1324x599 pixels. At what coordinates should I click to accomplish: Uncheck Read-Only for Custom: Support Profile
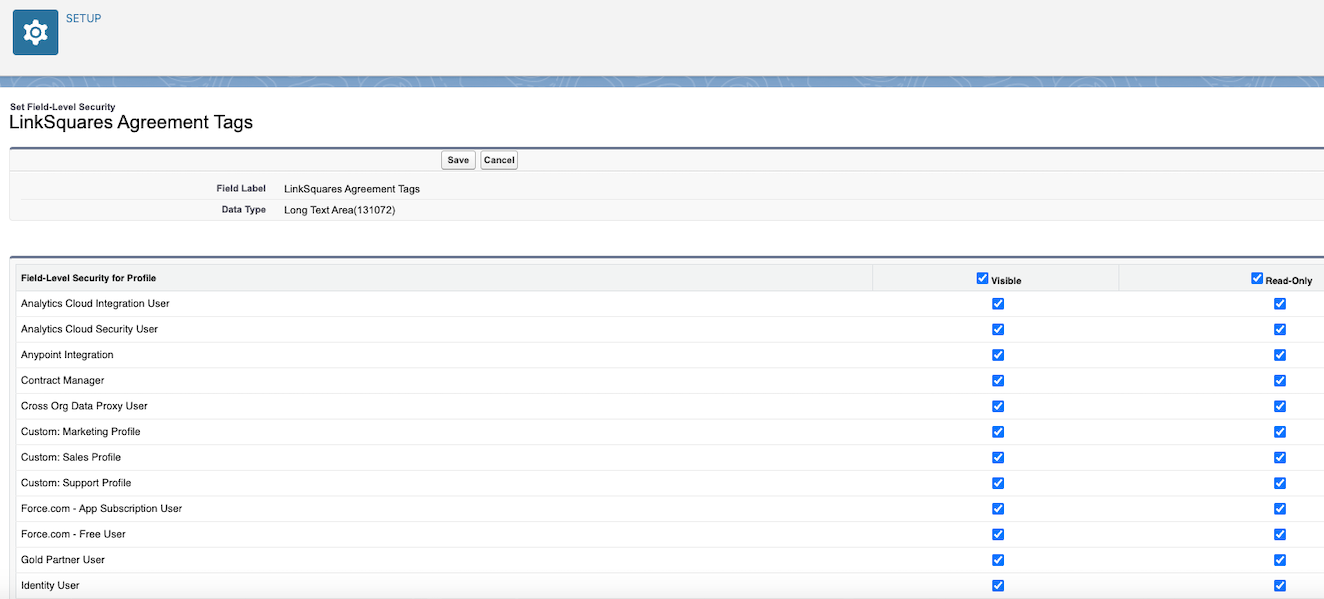click(x=1280, y=483)
